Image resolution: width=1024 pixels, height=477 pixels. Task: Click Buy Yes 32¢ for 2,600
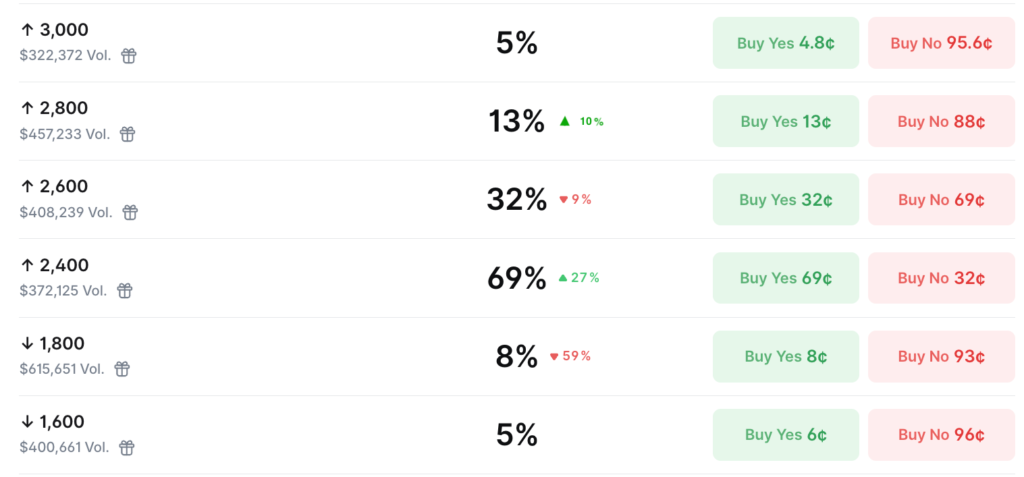coord(785,200)
